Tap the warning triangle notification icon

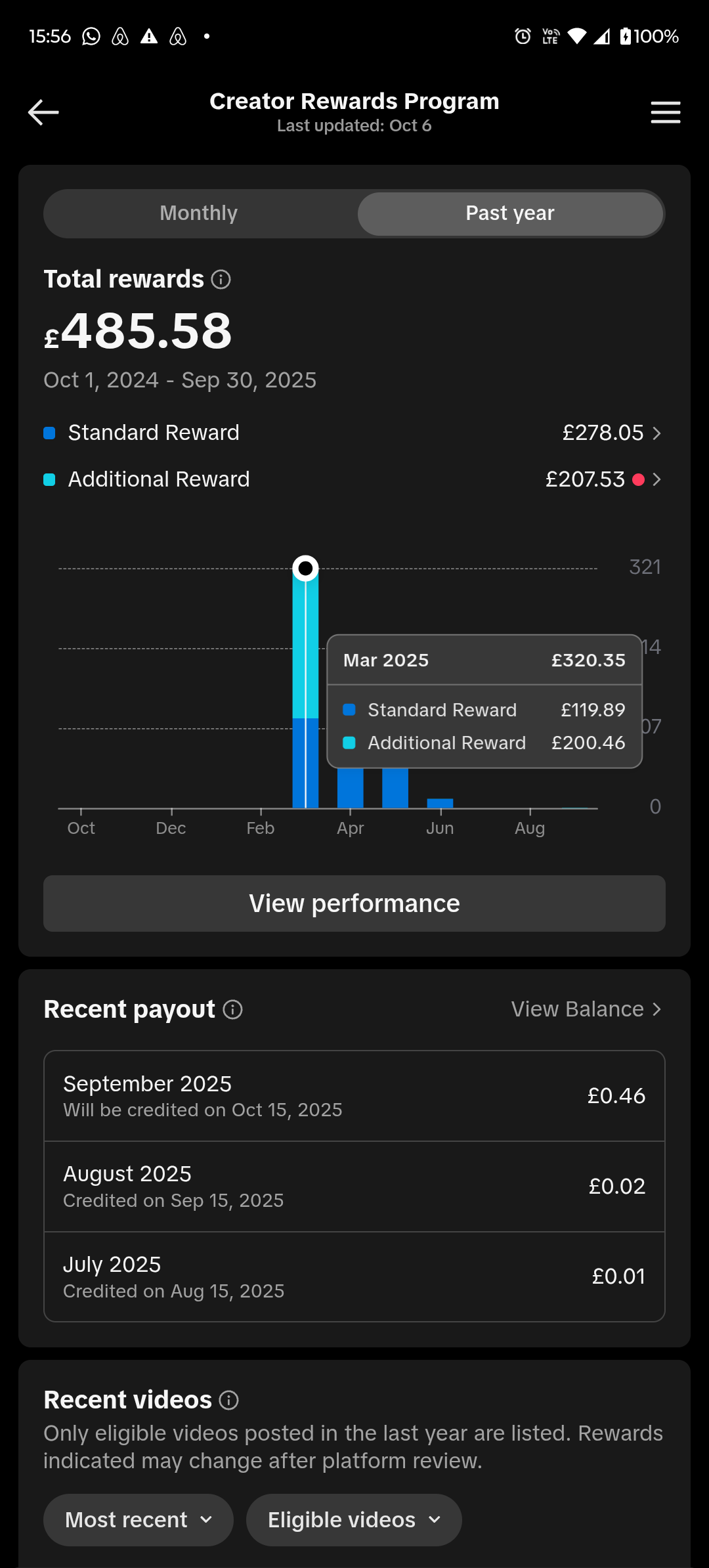[149, 36]
